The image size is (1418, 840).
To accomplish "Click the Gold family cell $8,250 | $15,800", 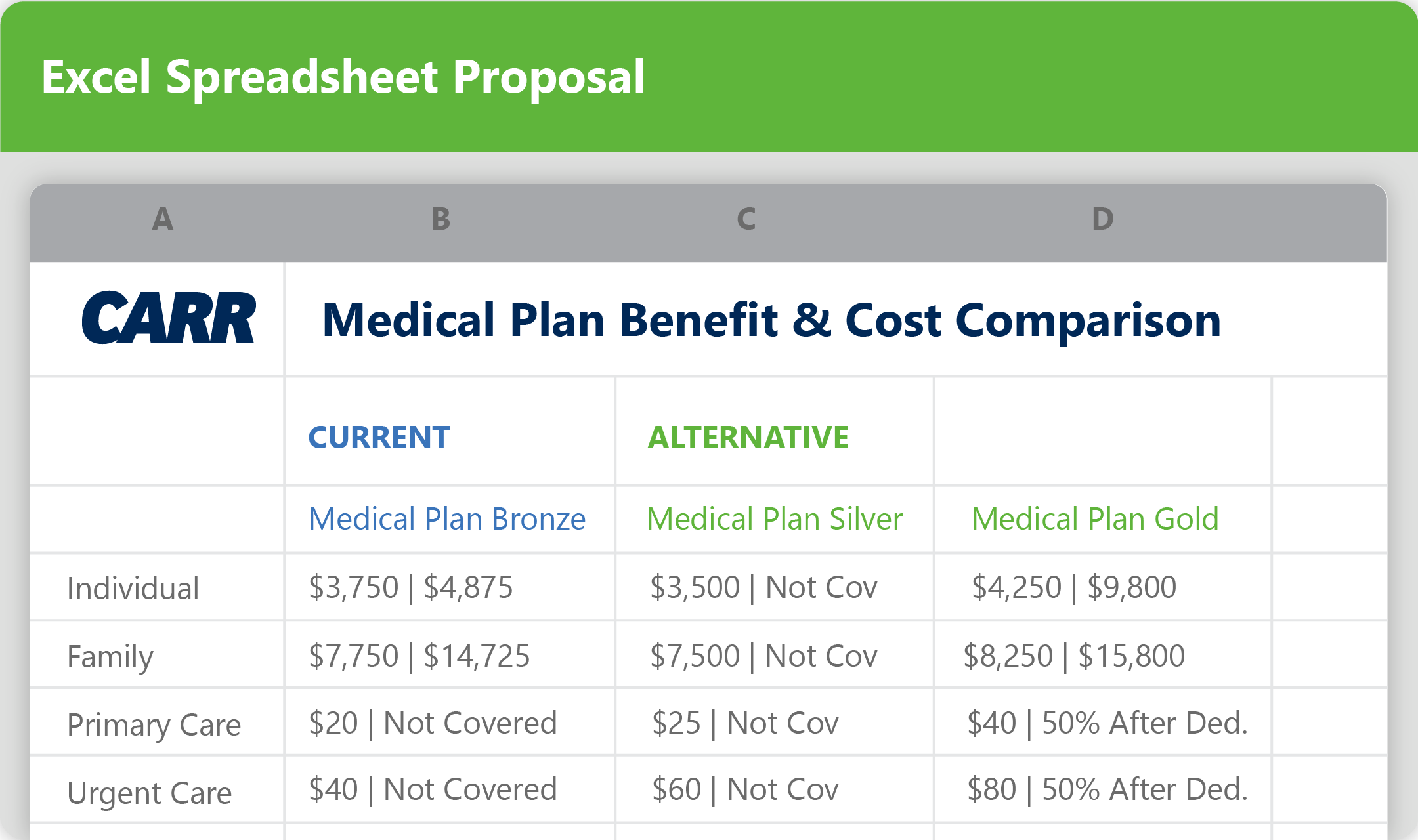I will pos(1074,656).
